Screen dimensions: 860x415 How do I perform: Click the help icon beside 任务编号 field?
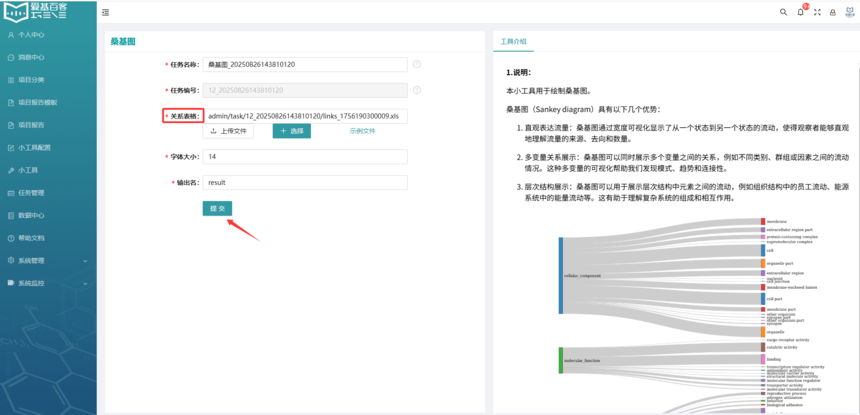[416, 90]
